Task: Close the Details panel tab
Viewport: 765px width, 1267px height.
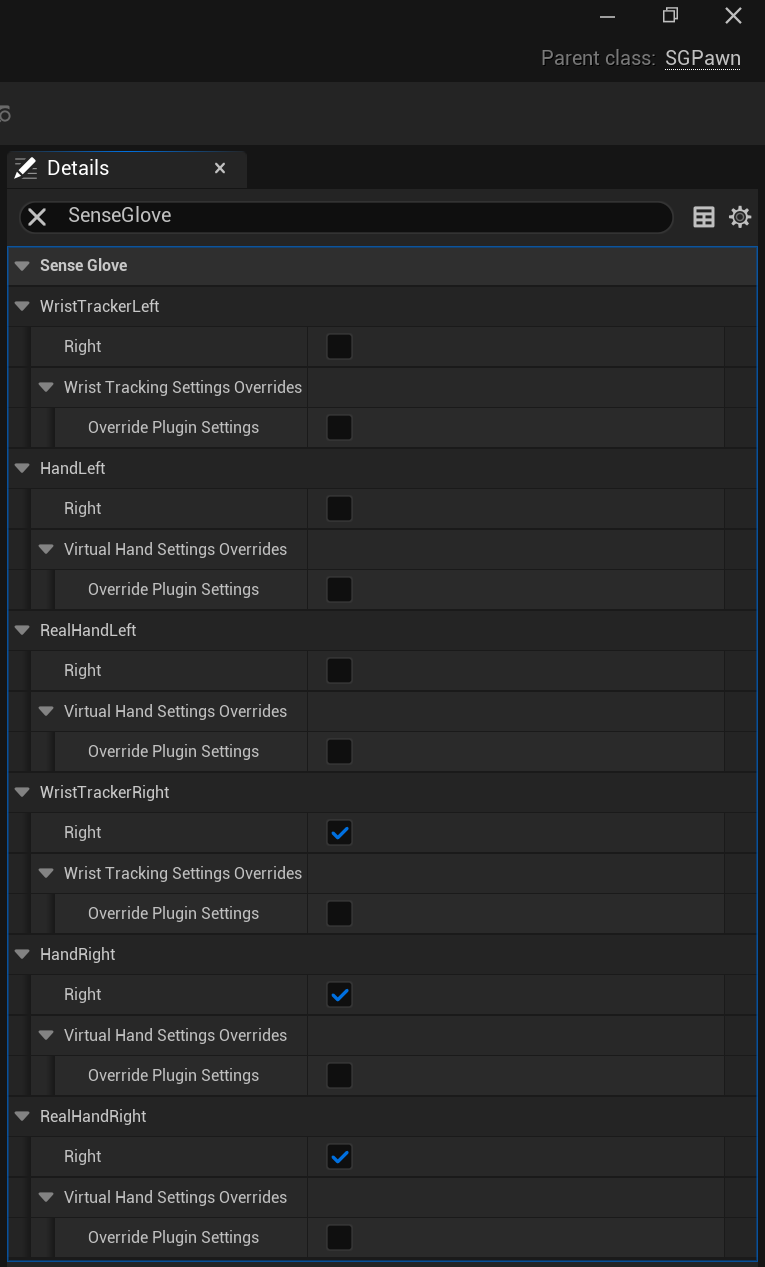Action: (x=219, y=168)
